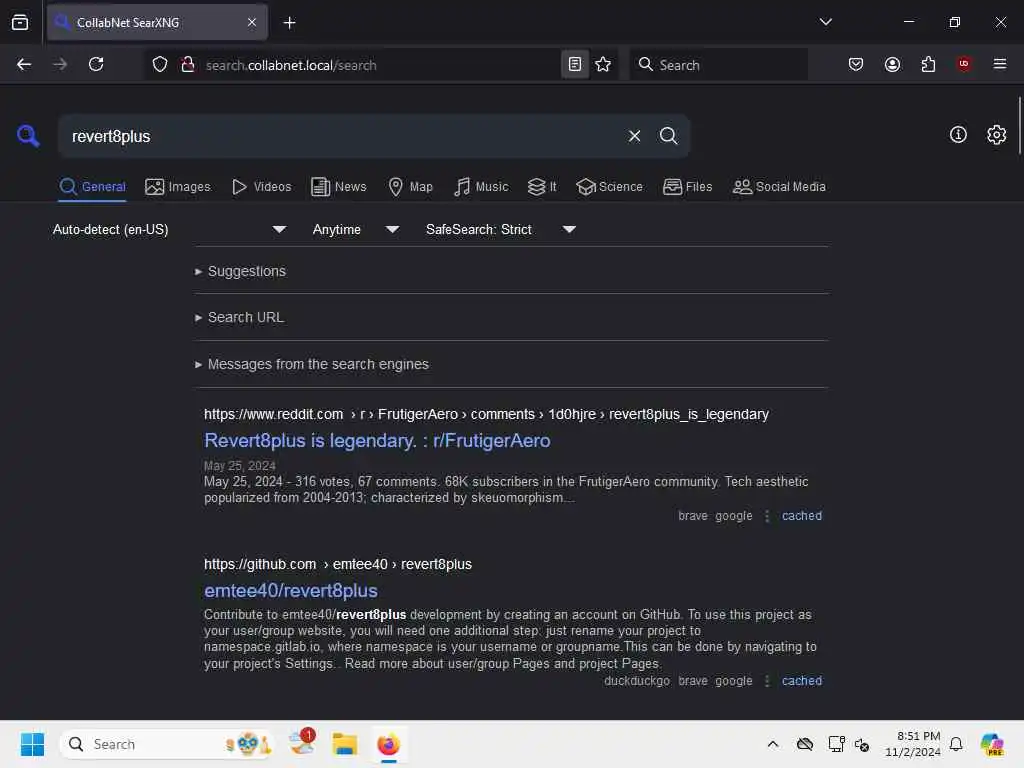Switch to the Social Media tab
The width and height of the screenshot is (1024, 768).
779,187
